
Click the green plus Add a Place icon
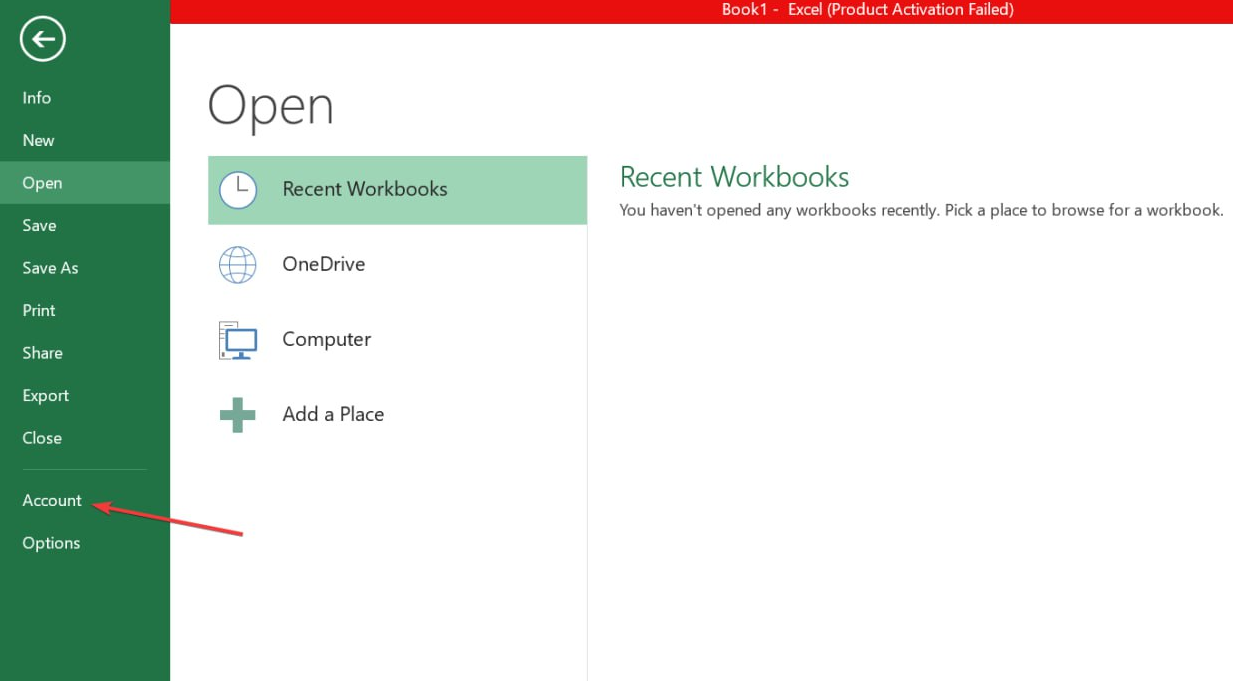click(x=238, y=414)
